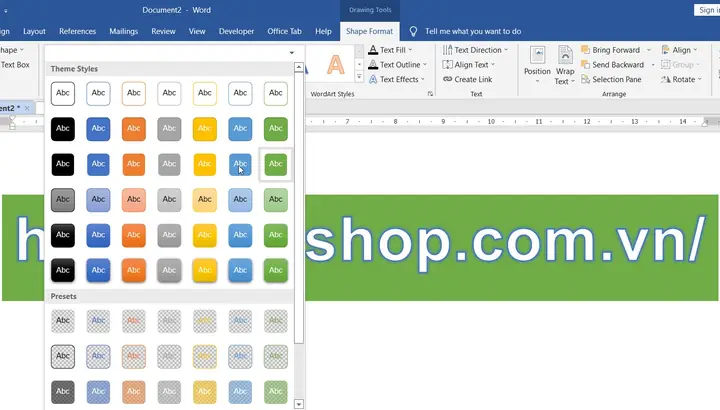Click Create Link in Text group
This screenshot has width=720, height=410.
point(467,80)
